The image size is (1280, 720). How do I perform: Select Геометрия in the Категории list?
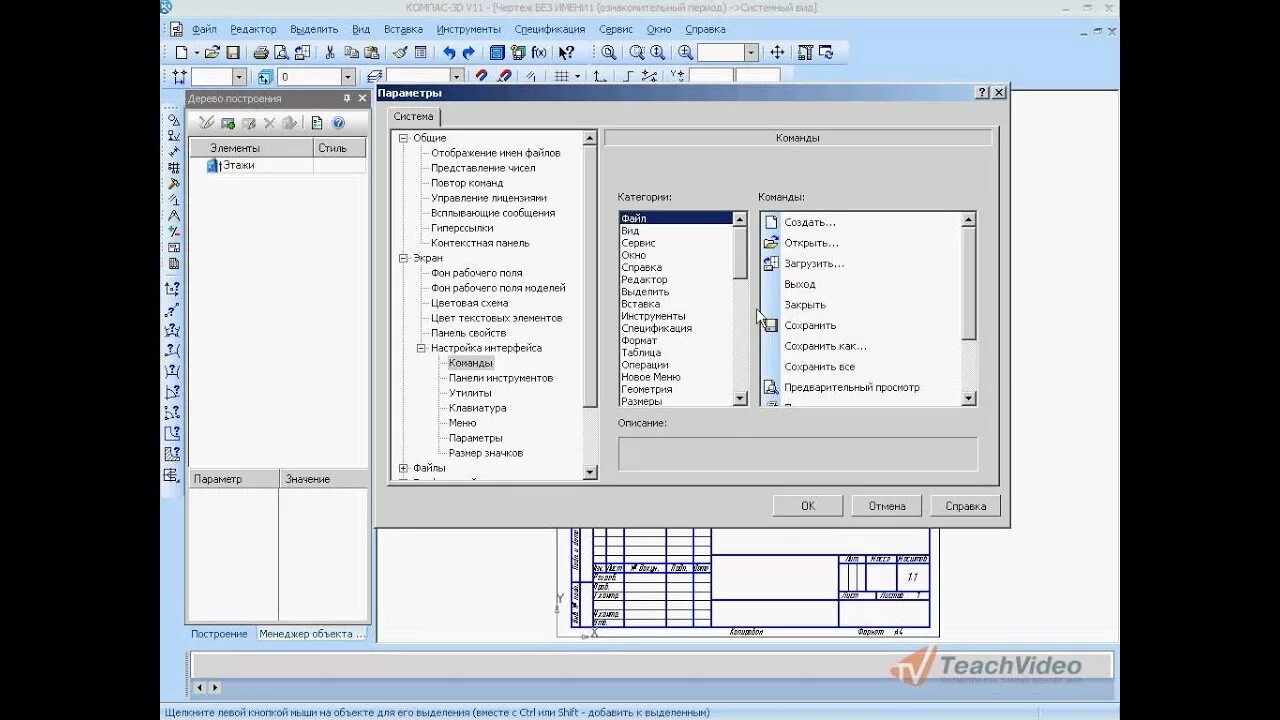click(646, 389)
